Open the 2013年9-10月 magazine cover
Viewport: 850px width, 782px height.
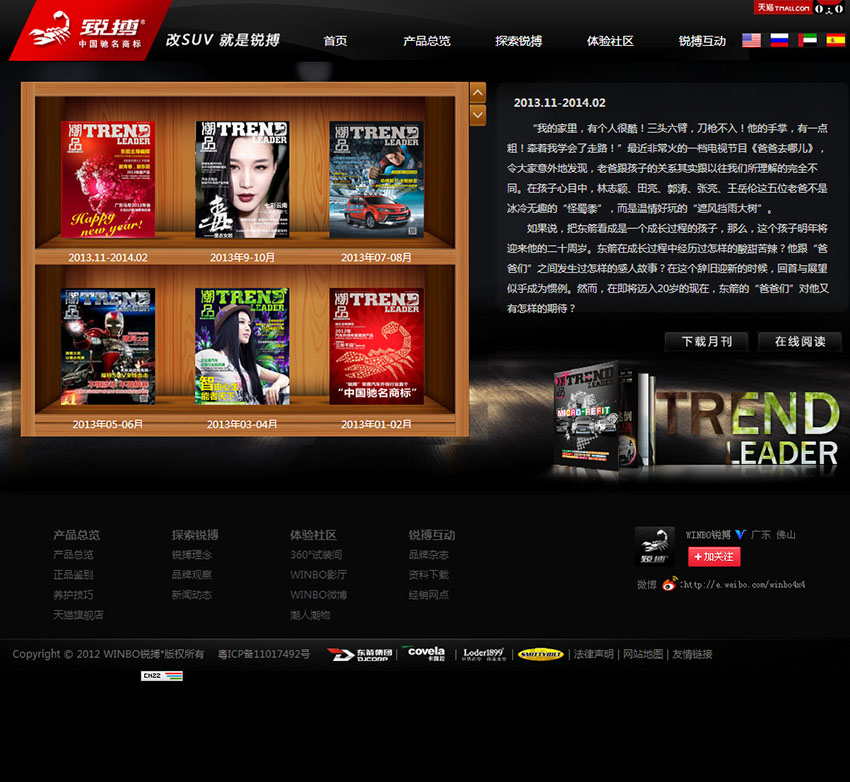click(242, 179)
